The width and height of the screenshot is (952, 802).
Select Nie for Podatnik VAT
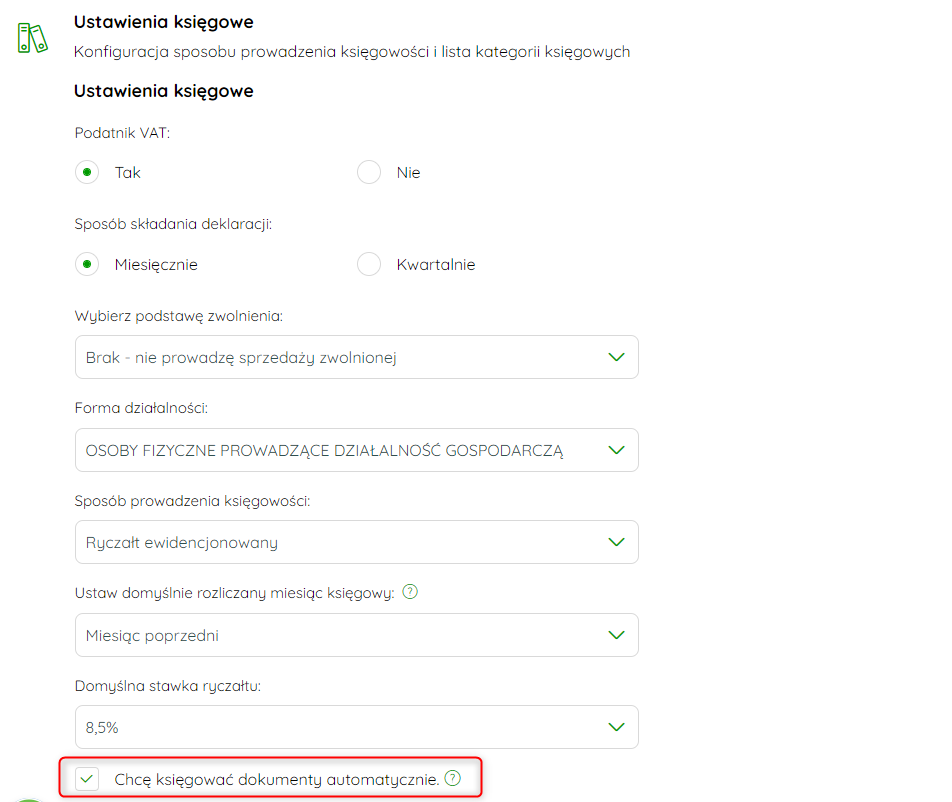pos(369,172)
